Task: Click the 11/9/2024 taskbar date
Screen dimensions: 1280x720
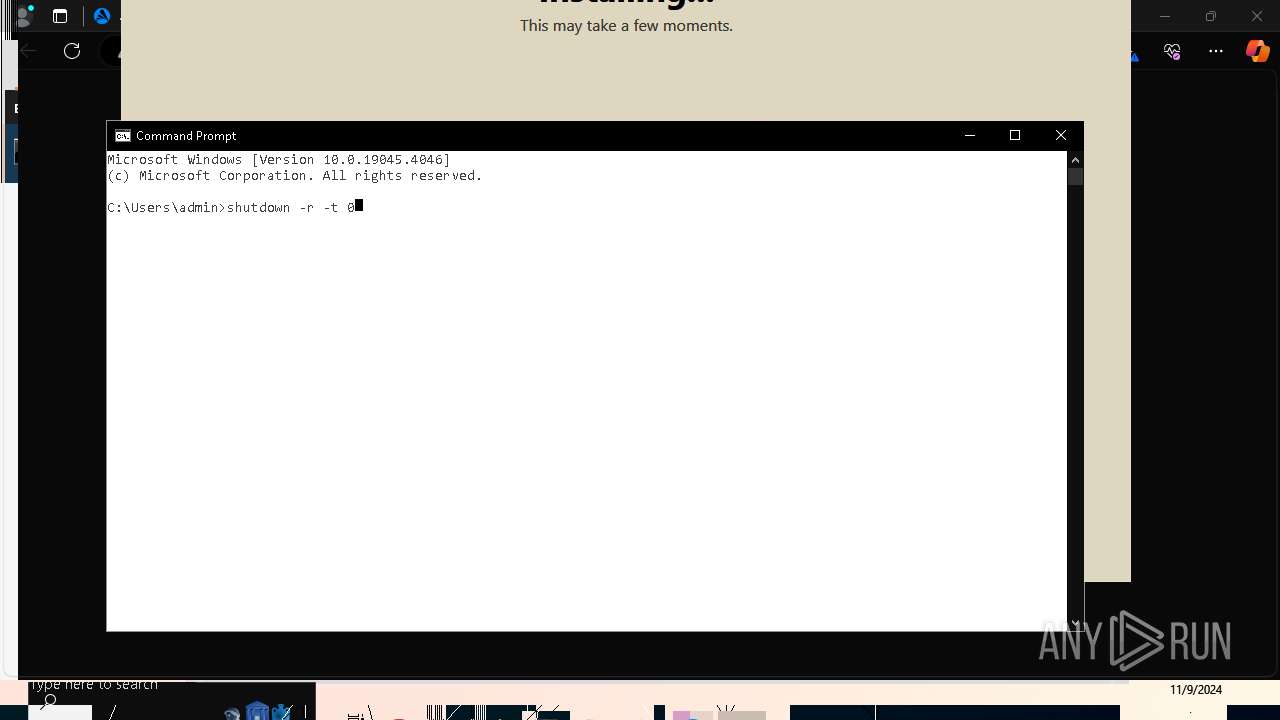Action: (x=1196, y=690)
